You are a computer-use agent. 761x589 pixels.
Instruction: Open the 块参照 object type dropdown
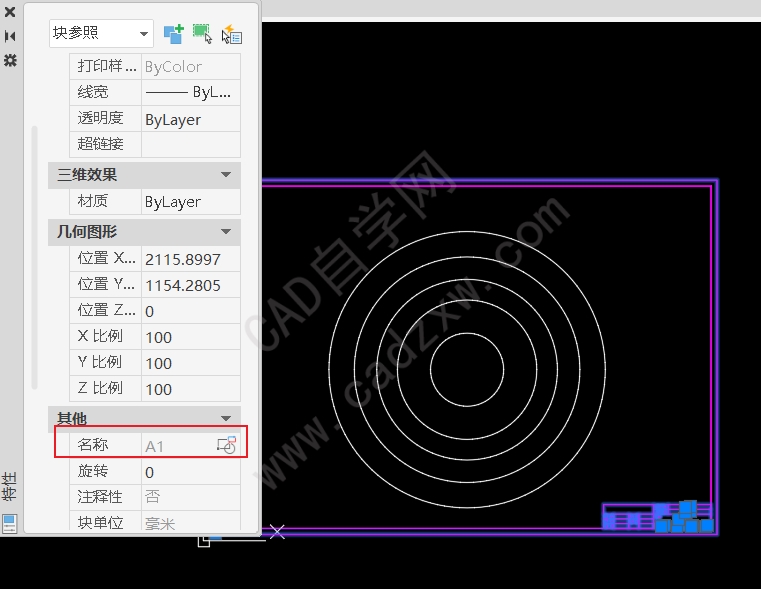[x=101, y=33]
